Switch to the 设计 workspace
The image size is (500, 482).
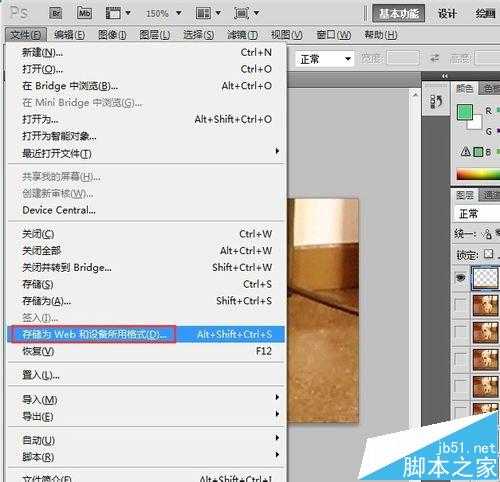447,14
